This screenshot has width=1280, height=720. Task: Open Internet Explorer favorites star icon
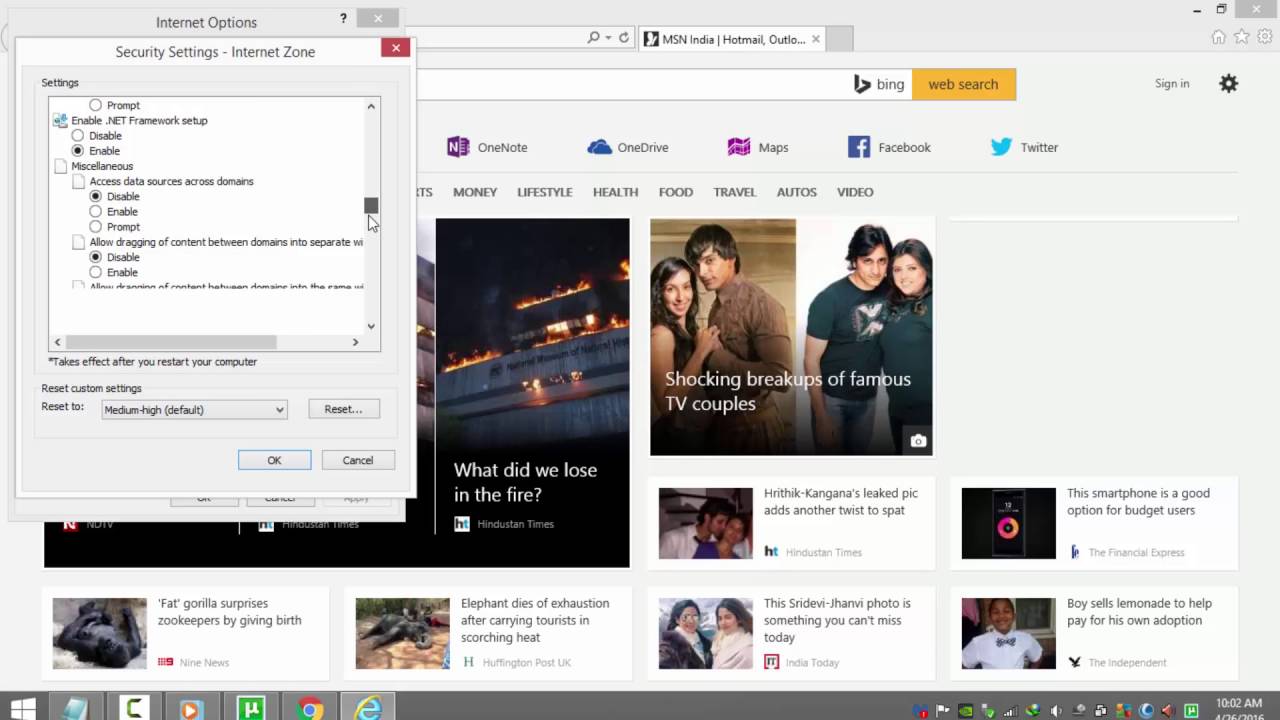click(x=1241, y=37)
